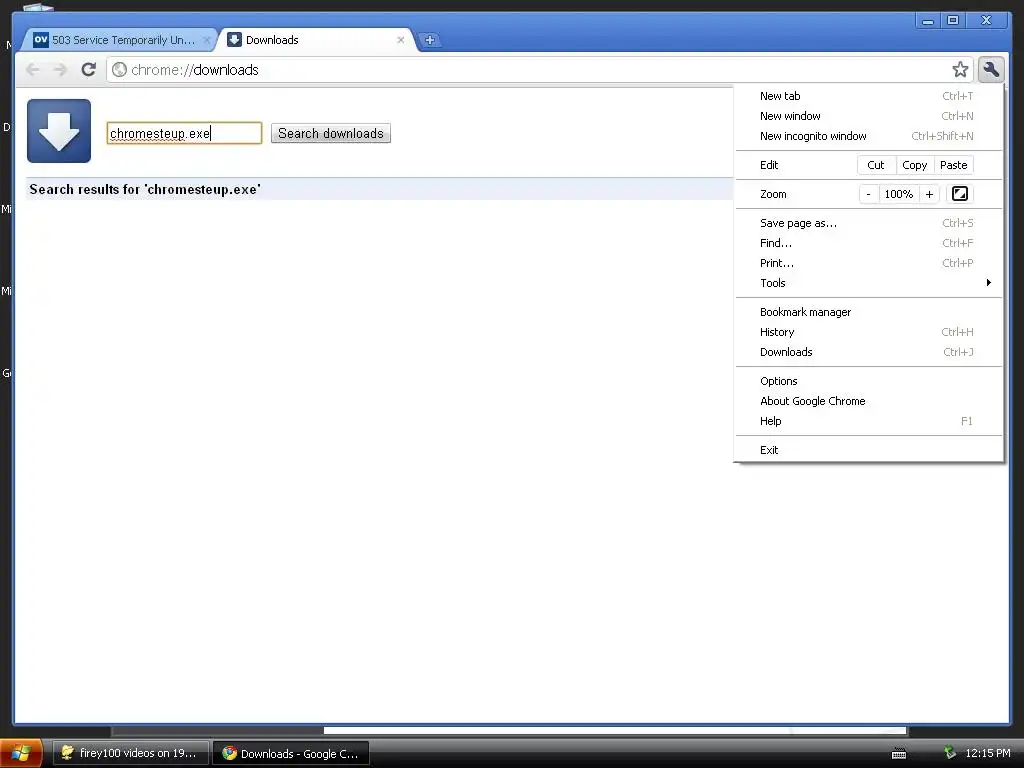Open a New incognito window
This screenshot has width=1024, height=768.
868,136
